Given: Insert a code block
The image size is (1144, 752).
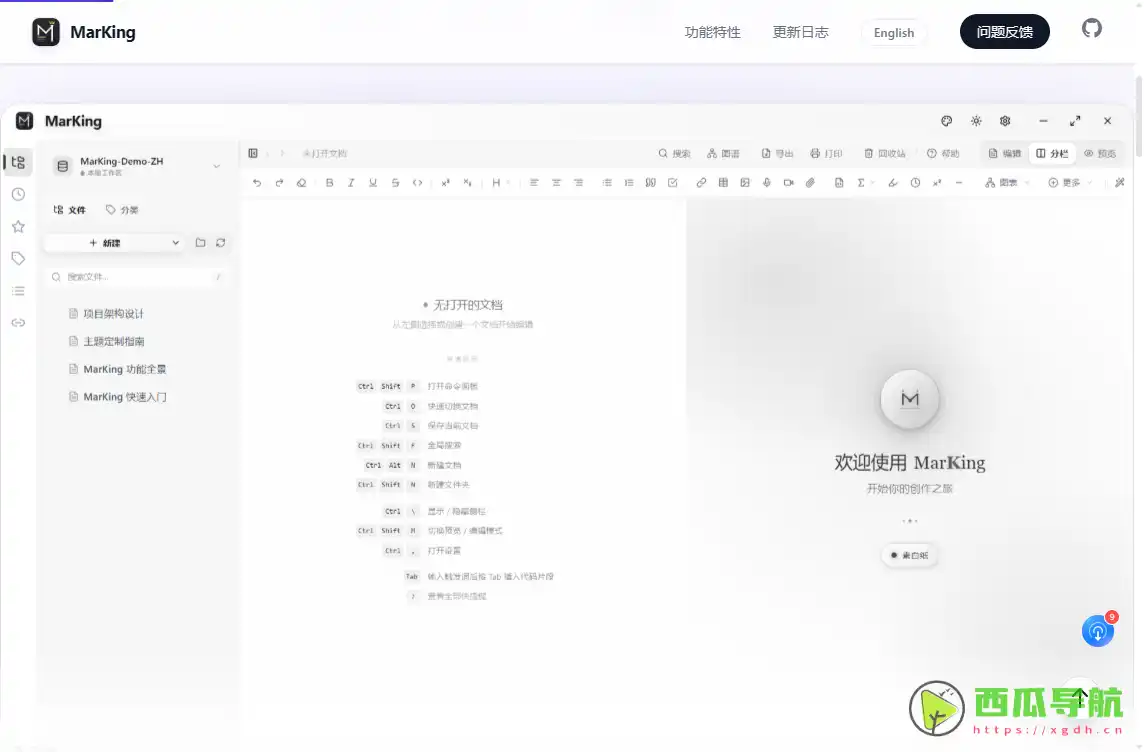Looking at the screenshot, I should click(839, 183).
